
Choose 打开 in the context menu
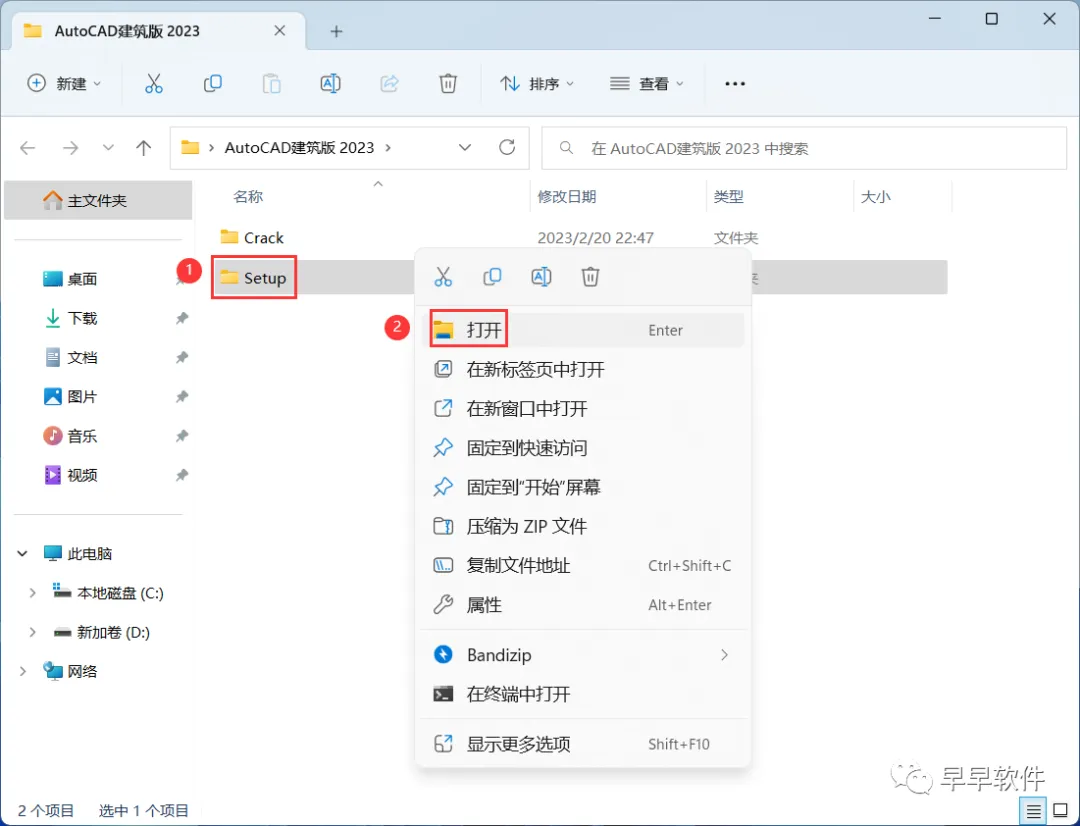coord(583,330)
